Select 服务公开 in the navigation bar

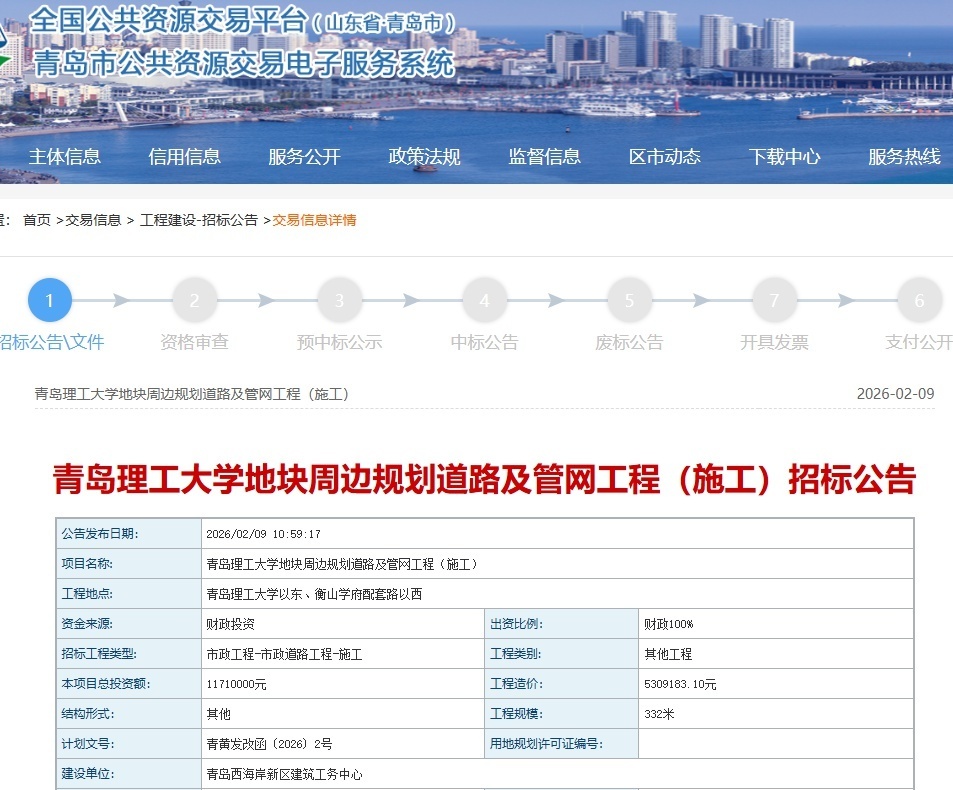[x=305, y=155]
